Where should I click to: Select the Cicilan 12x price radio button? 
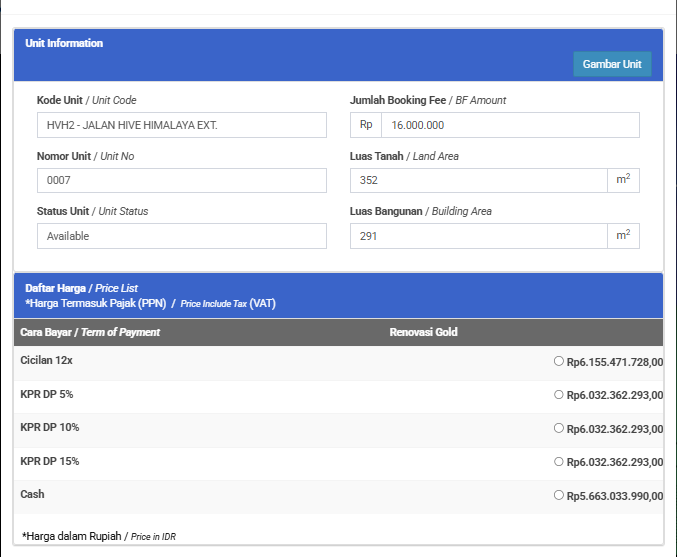[x=559, y=362]
